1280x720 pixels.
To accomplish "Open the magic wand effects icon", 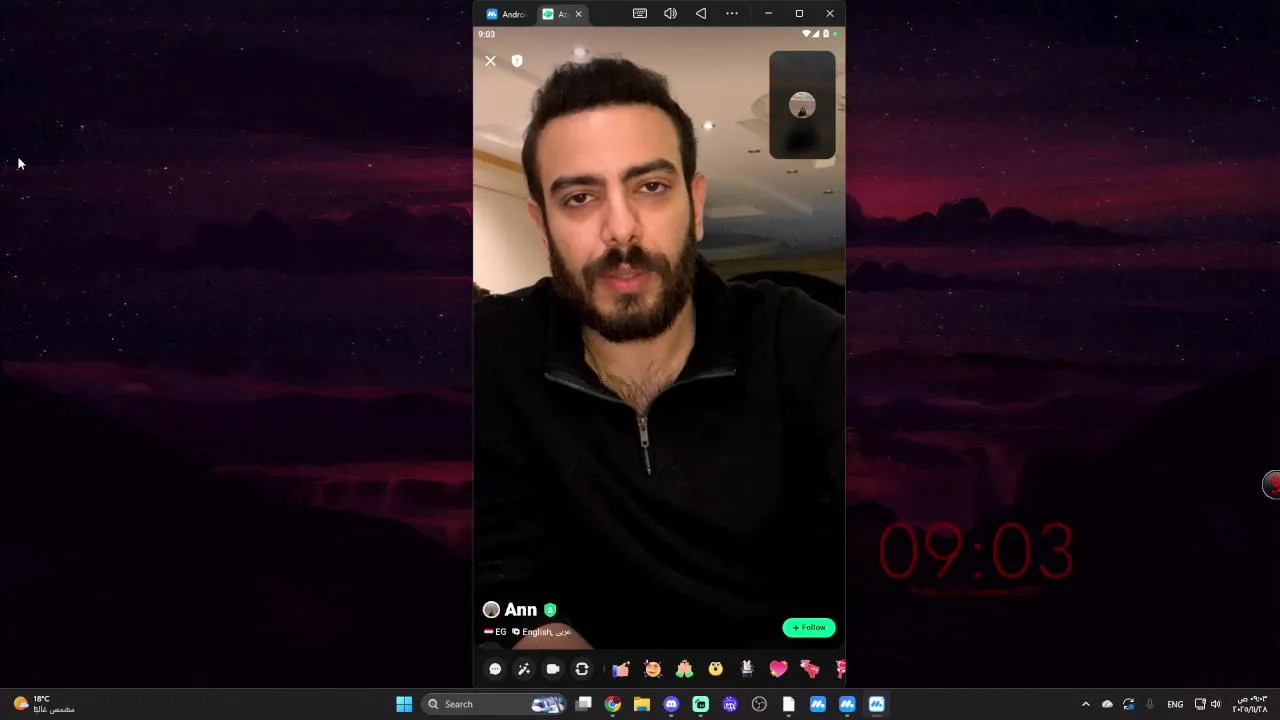I will (x=524, y=669).
